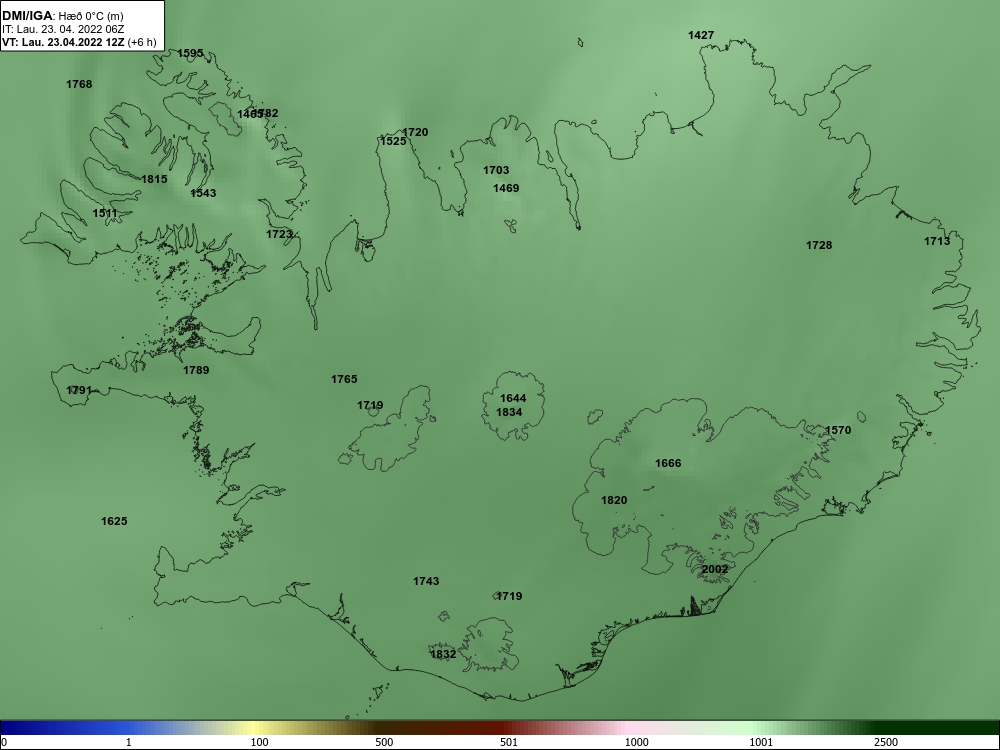Click the '100' tick on the color scale
Screen dimensions: 1000x750
pyautogui.click(x=260, y=742)
